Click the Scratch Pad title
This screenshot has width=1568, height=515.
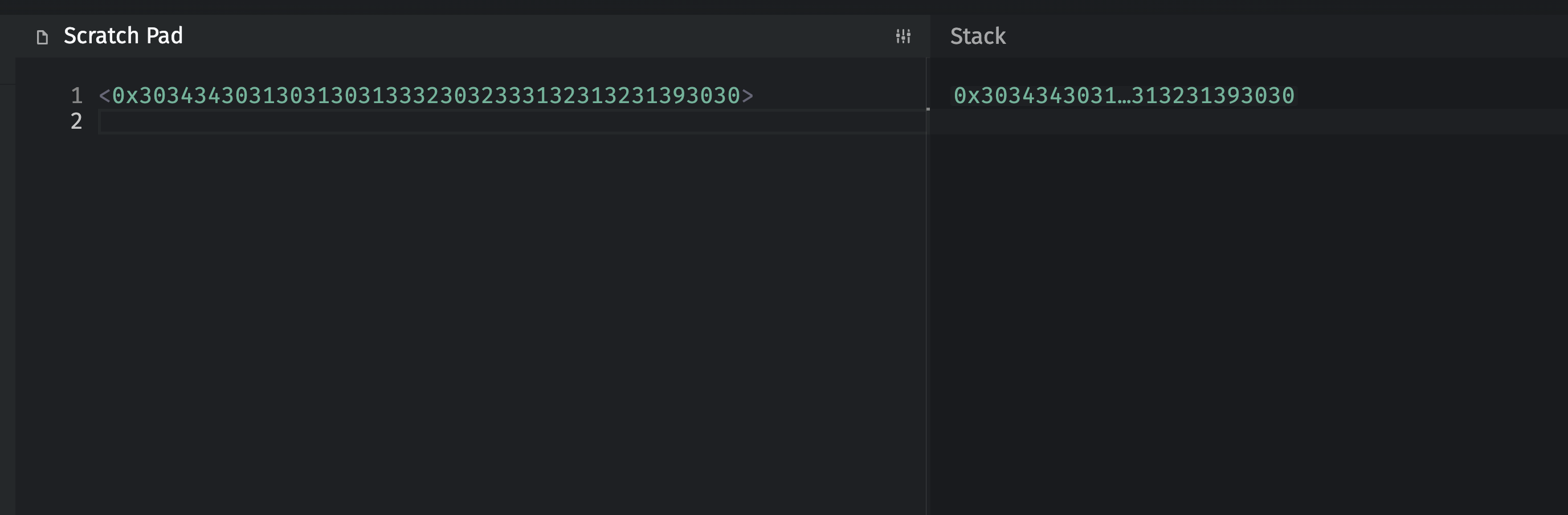(x=123, y=36)
